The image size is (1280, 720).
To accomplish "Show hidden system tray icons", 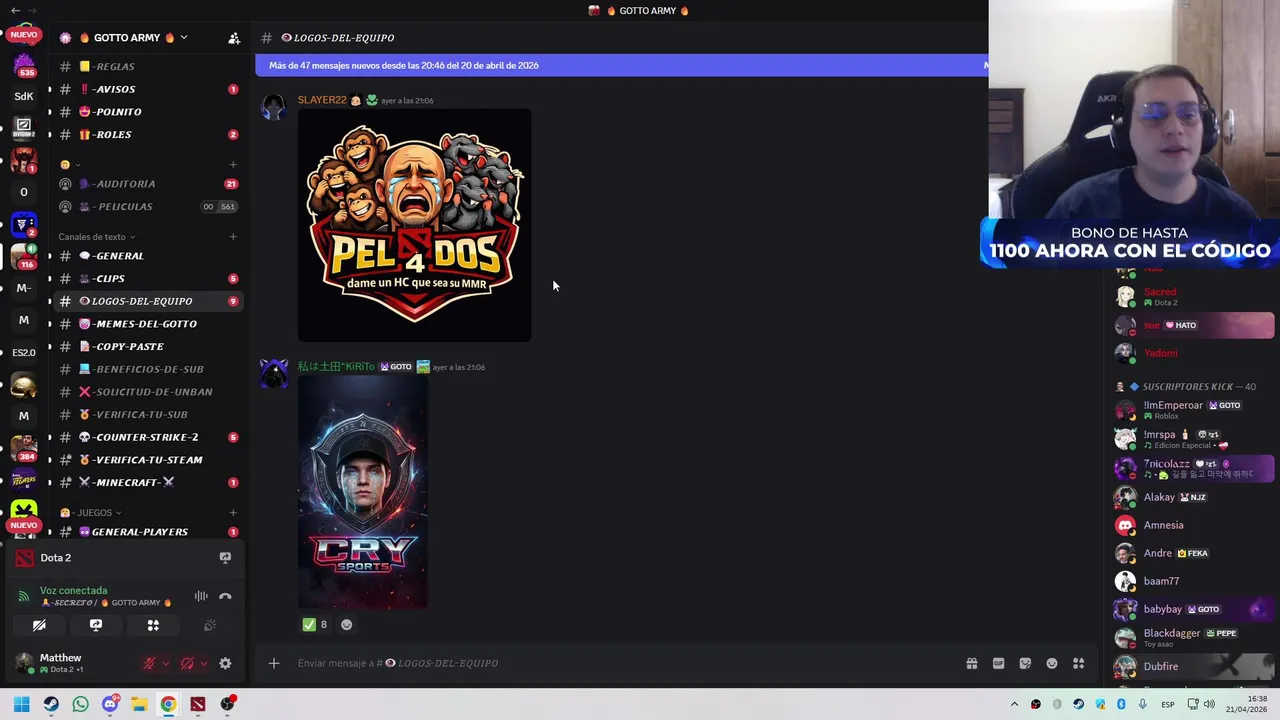I will 1014,704.
